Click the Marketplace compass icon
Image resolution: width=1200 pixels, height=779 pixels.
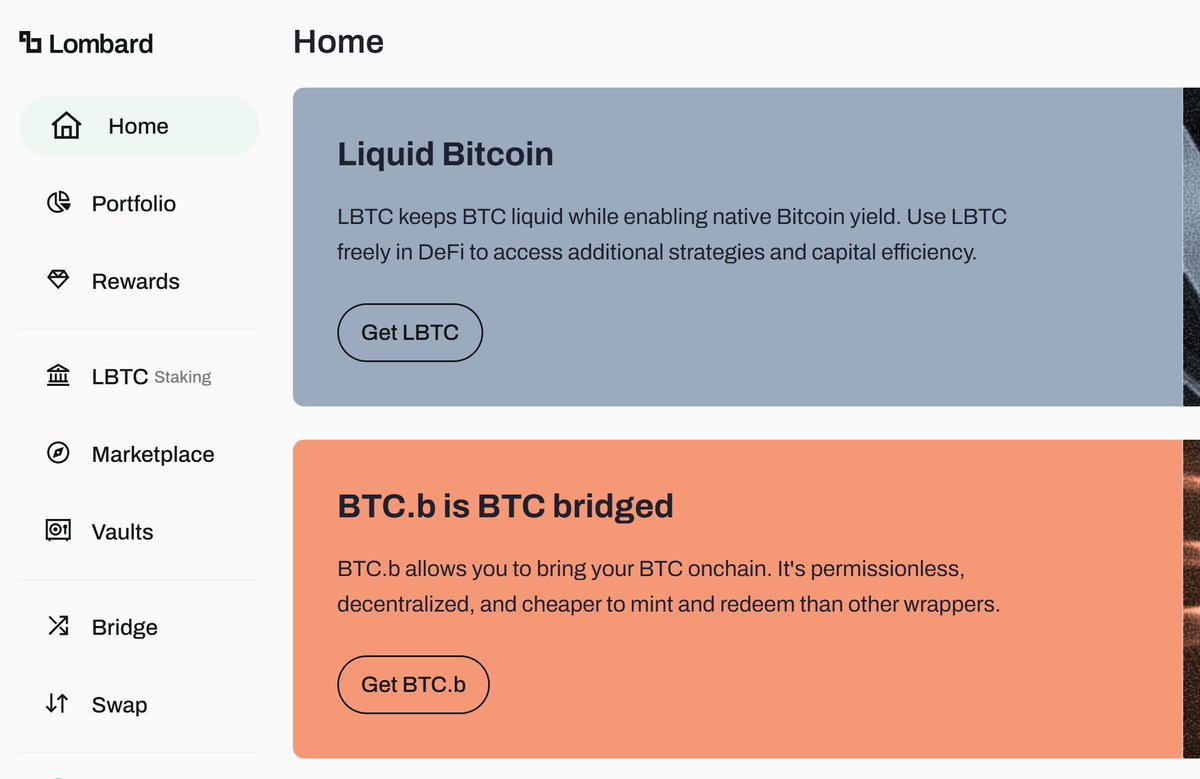click(x=58, y=454)
